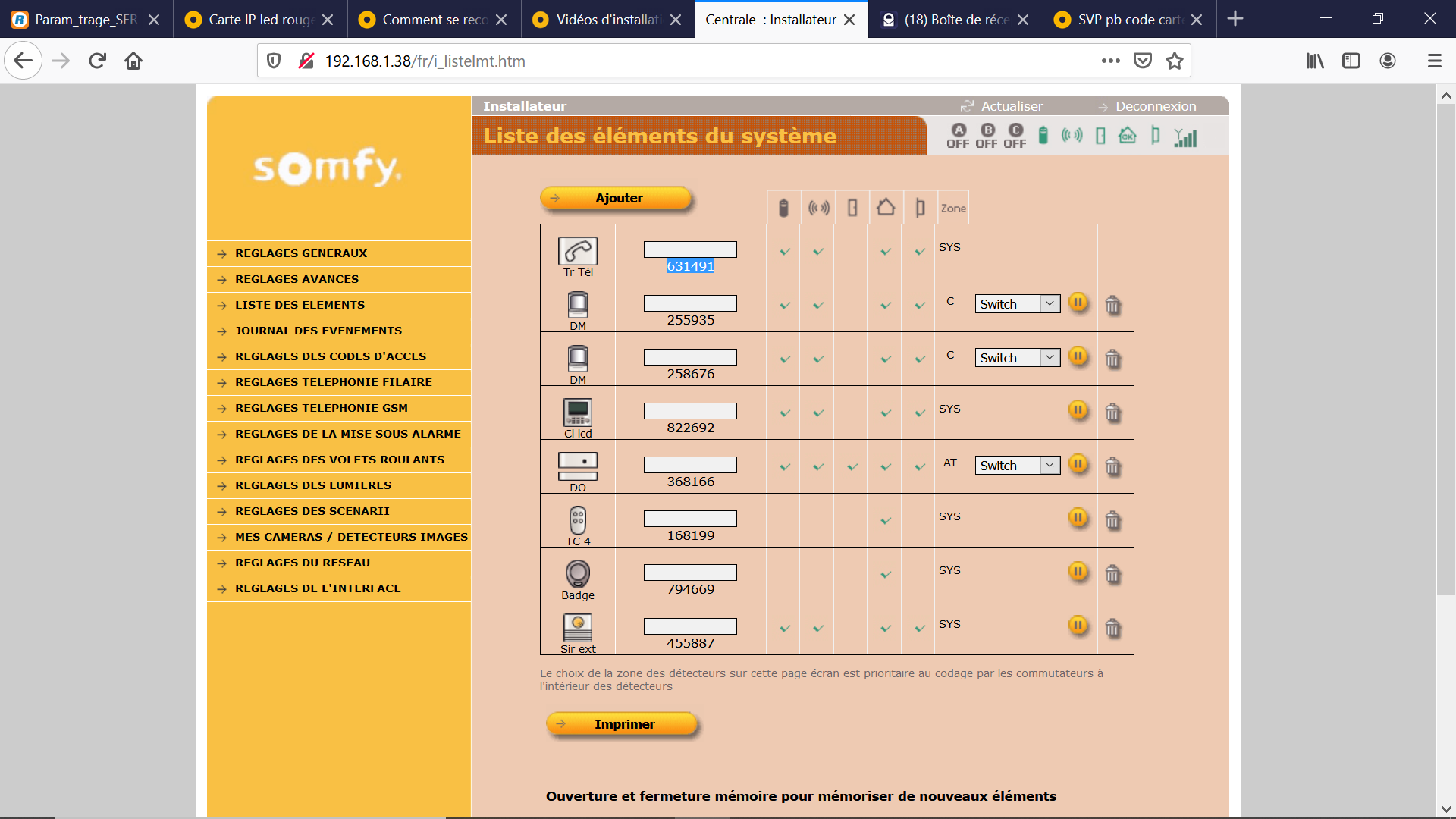Open the DM detector icon for 258676
Screen dimensions: 1456x819
(578, 359)
